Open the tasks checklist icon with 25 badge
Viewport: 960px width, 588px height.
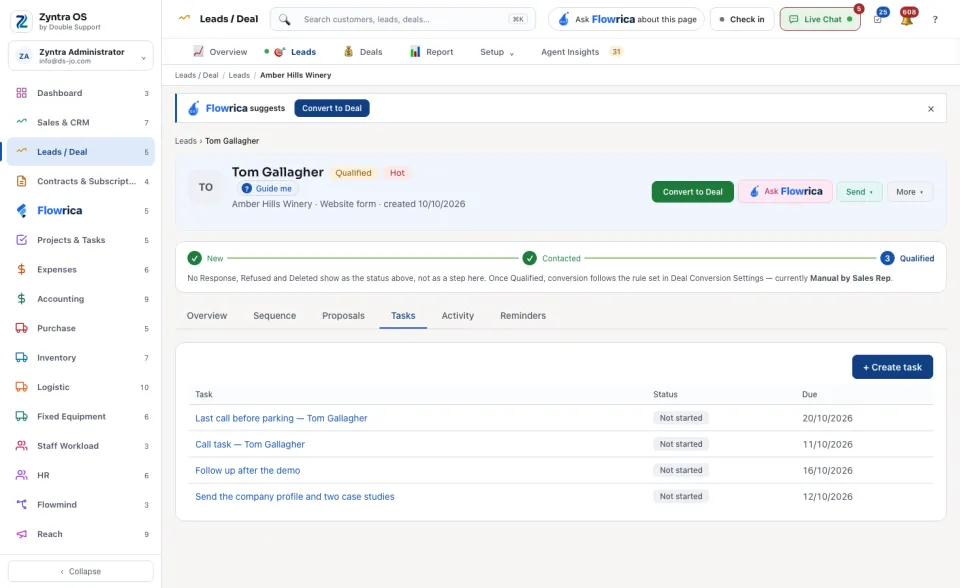(879, 18)
